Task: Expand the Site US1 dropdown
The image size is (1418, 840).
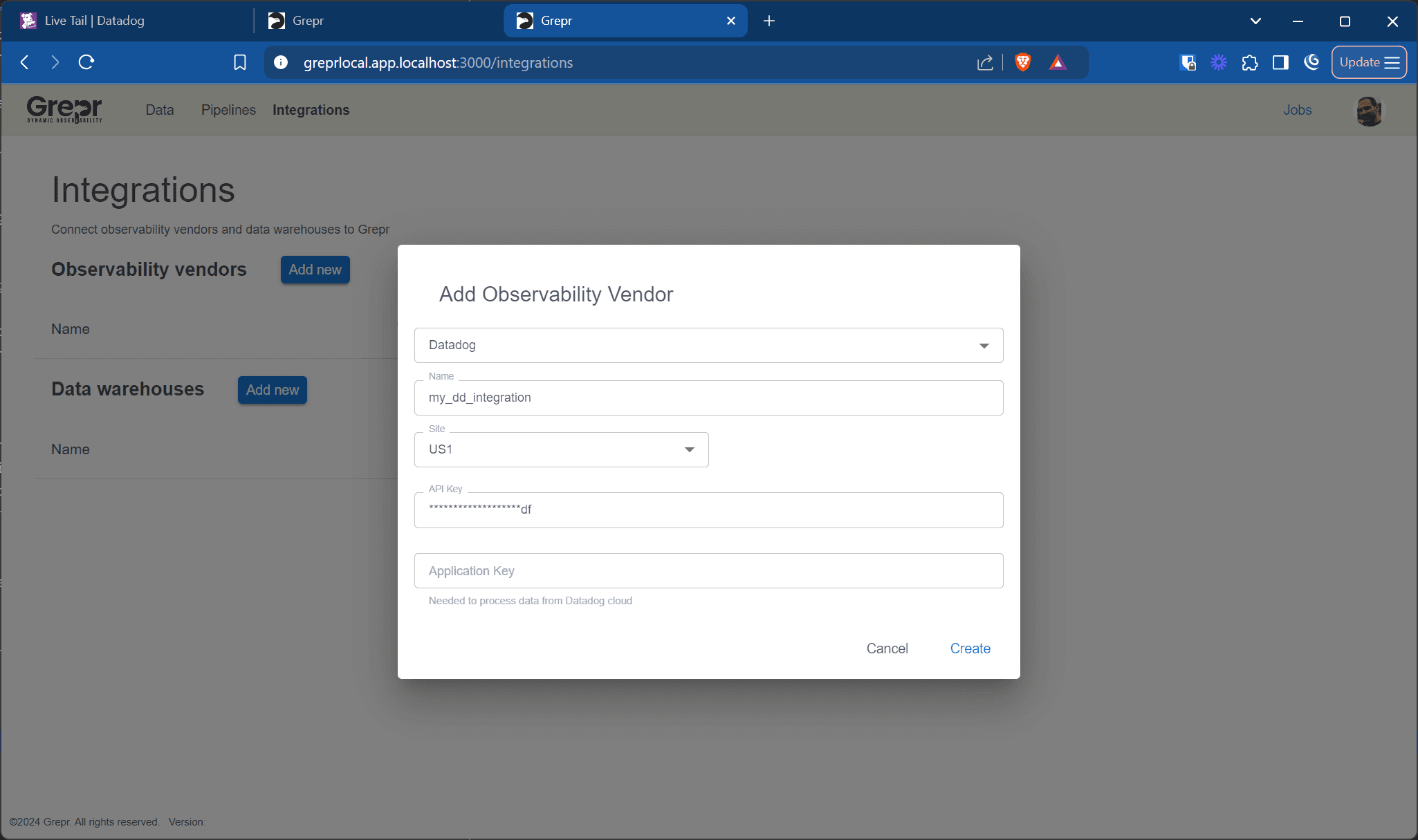Action: [562, 449]
